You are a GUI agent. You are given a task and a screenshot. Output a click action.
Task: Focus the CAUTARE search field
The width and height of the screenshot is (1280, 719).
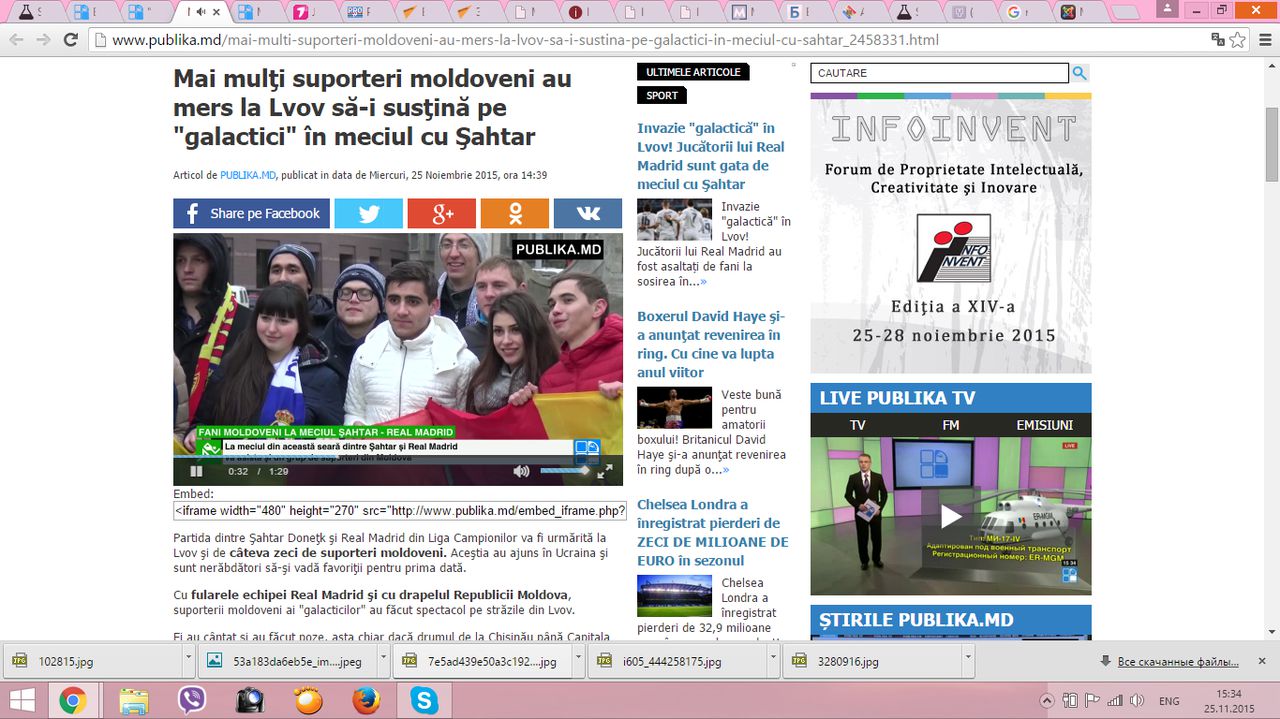point(940,73)
